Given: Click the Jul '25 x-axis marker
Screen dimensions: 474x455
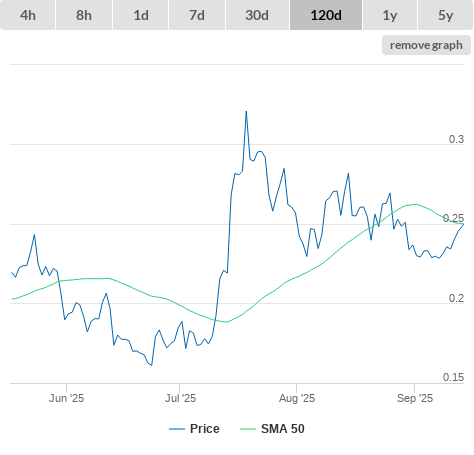Looking at the screenshot, I should tap(180, 398).
